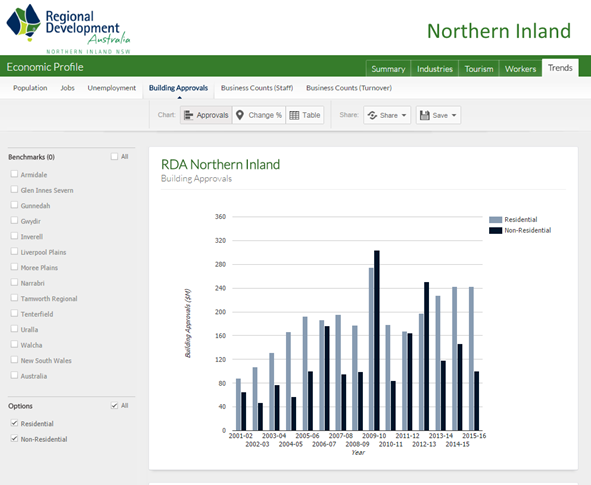Expand the Save dropdown menu
This screenshot has width=591, height=485.
pyautogui.click(x=454, y=115)
